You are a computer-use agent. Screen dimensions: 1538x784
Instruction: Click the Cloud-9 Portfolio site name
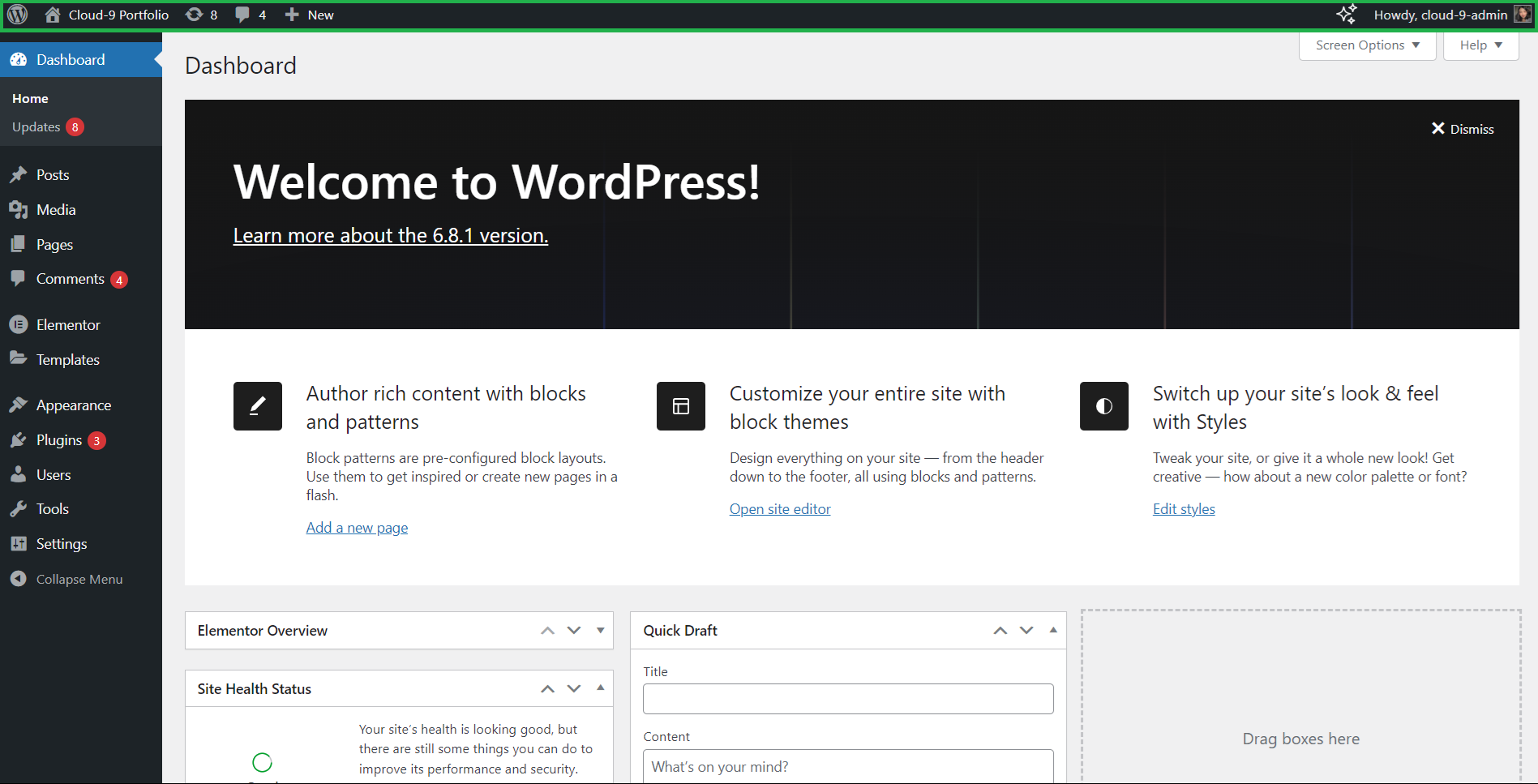click(118, 15)
